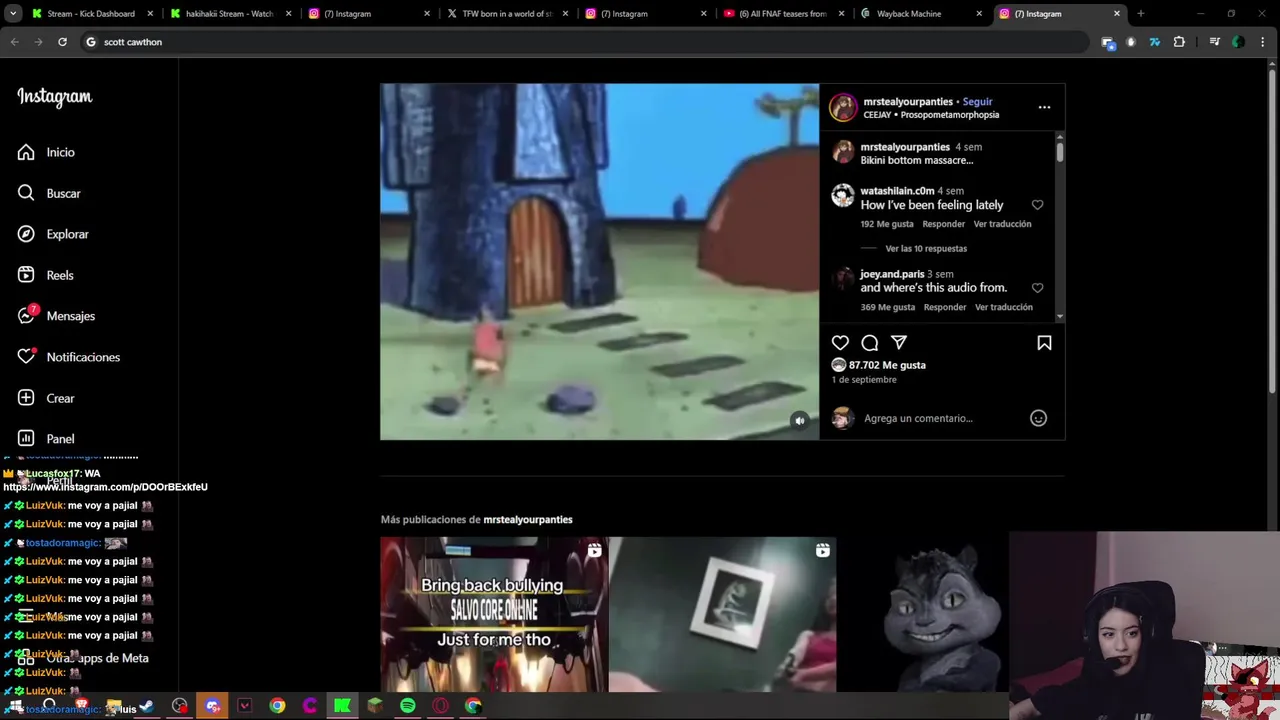Go to Explorar in the sidebar
The height and width of the screenshot is (720, 1280).
coord(53,234)
